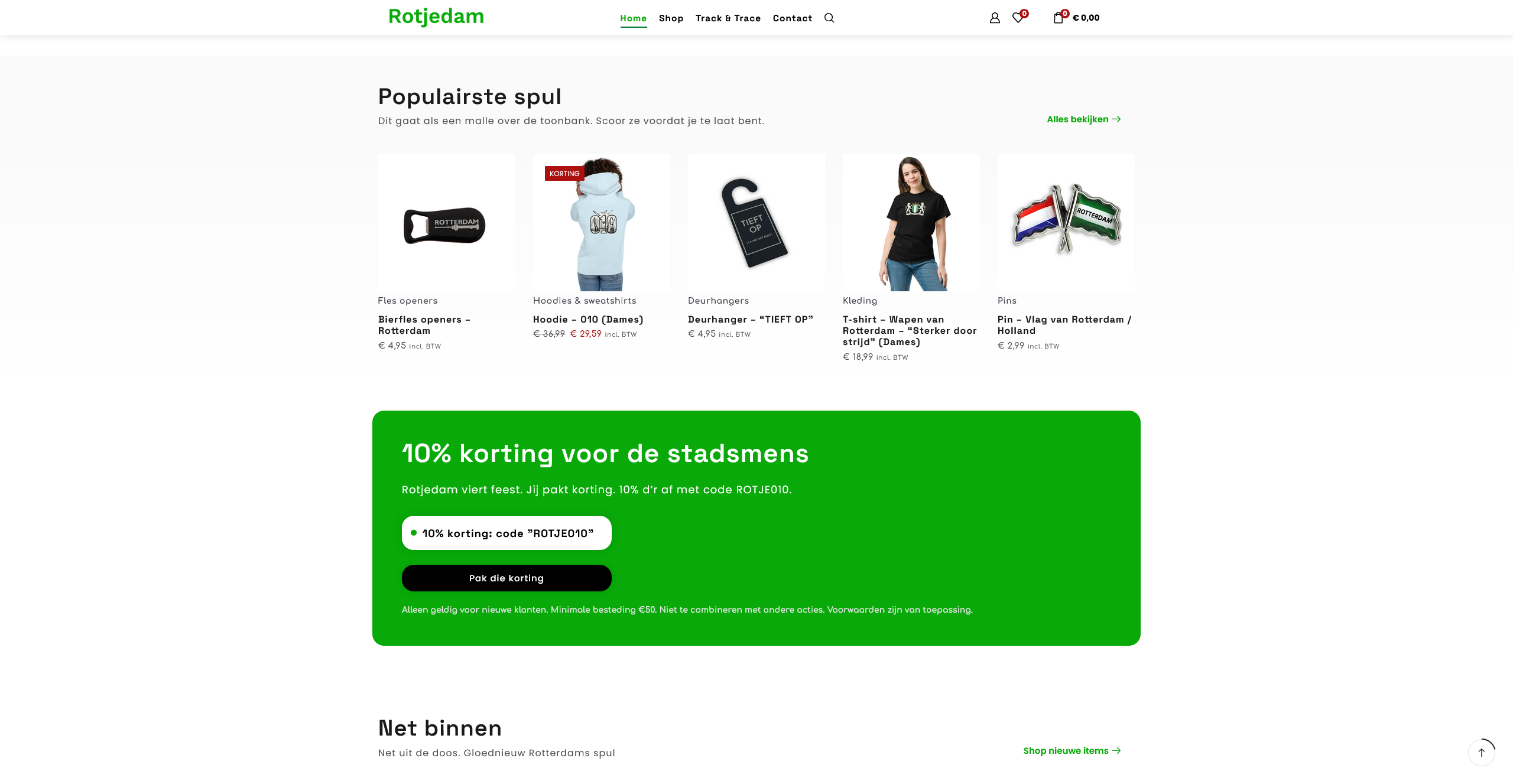Open the Shop menu item
The height and width of the screenshot is (784, 1513).
tap(671, 18)
